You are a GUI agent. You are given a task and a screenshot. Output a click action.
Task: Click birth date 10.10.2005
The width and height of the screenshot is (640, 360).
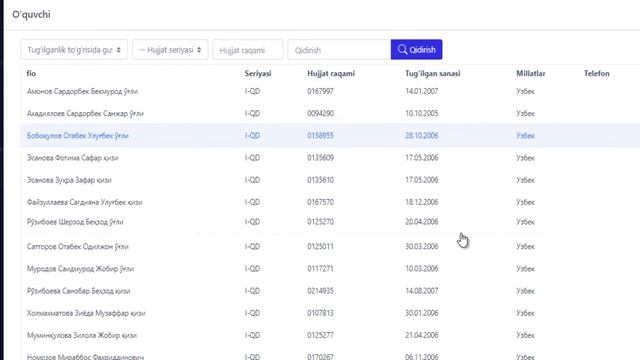tap(422, 113)
